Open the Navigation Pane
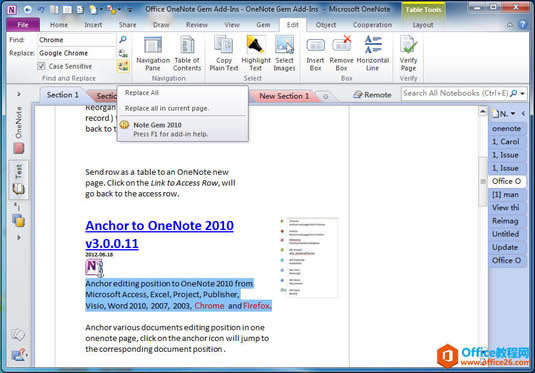Screen dimensions: 535x373 click(153, 54)
